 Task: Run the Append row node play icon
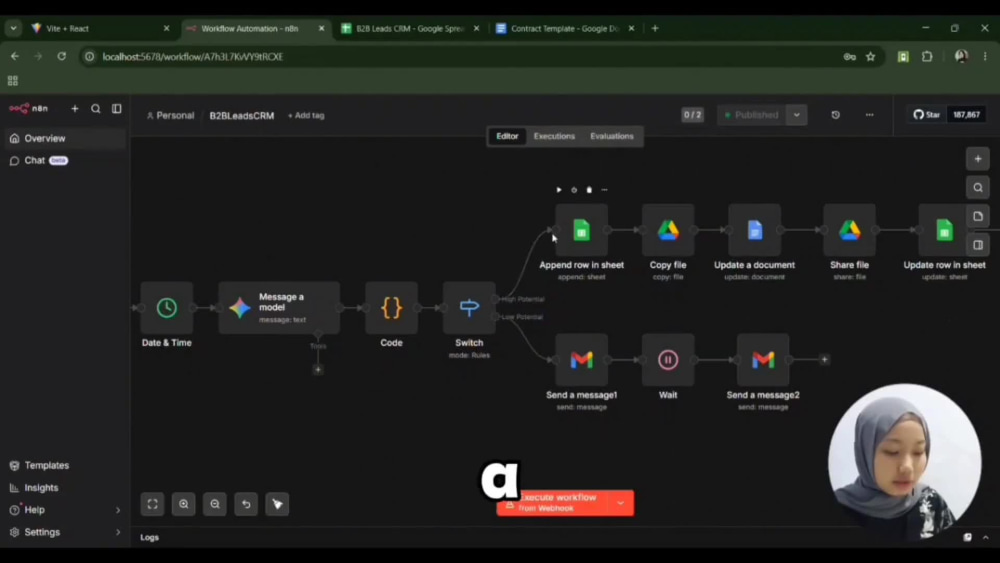tap(559, 190)
